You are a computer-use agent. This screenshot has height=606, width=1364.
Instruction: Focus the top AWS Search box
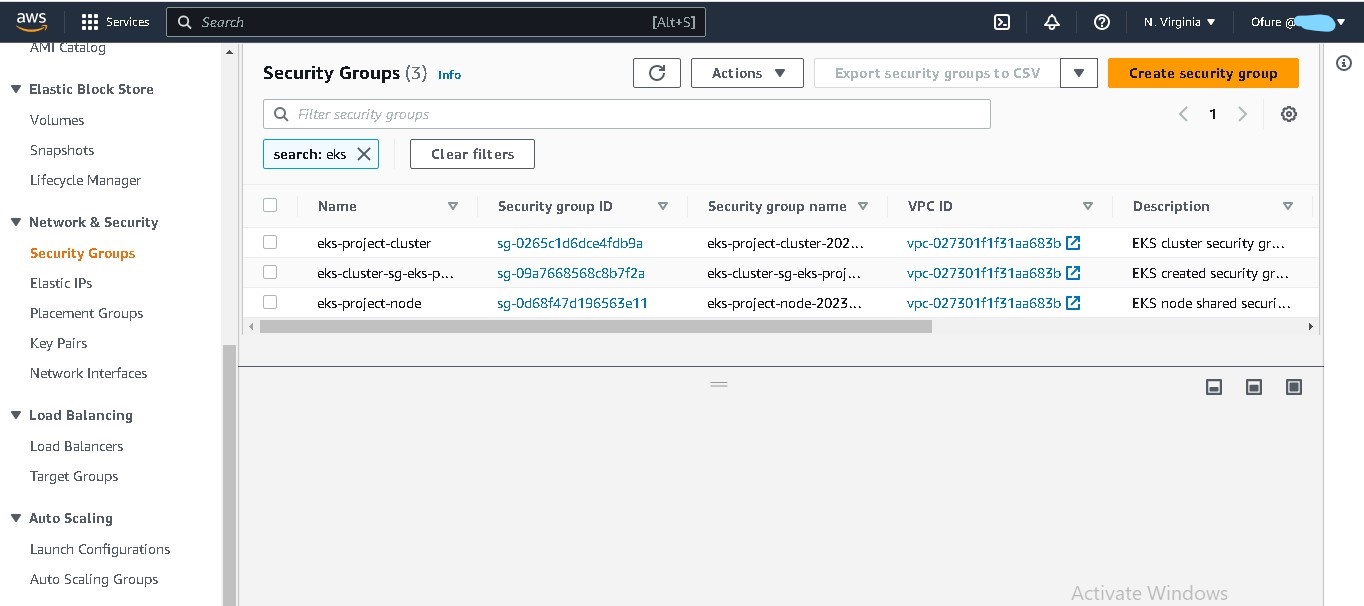(436, 22)
